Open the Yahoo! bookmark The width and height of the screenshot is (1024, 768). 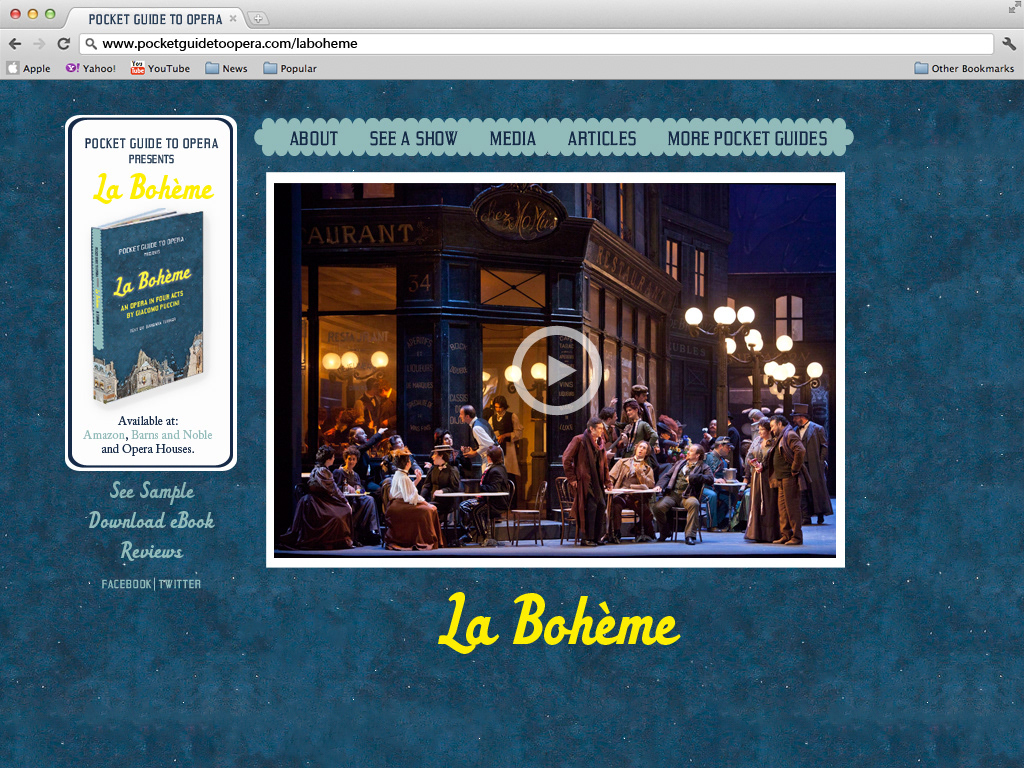pyautogui.click(x=90, y=68)
